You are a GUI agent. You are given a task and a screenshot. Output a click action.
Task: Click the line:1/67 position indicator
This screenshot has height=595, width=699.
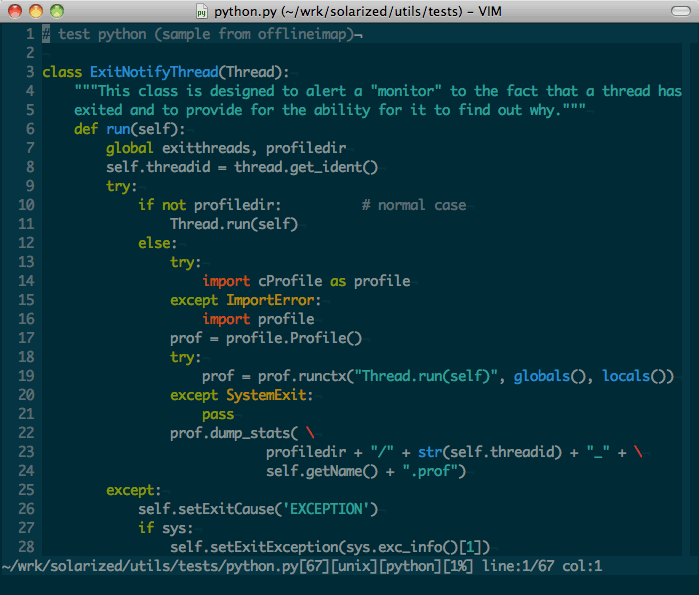click(x=538, y=566)
